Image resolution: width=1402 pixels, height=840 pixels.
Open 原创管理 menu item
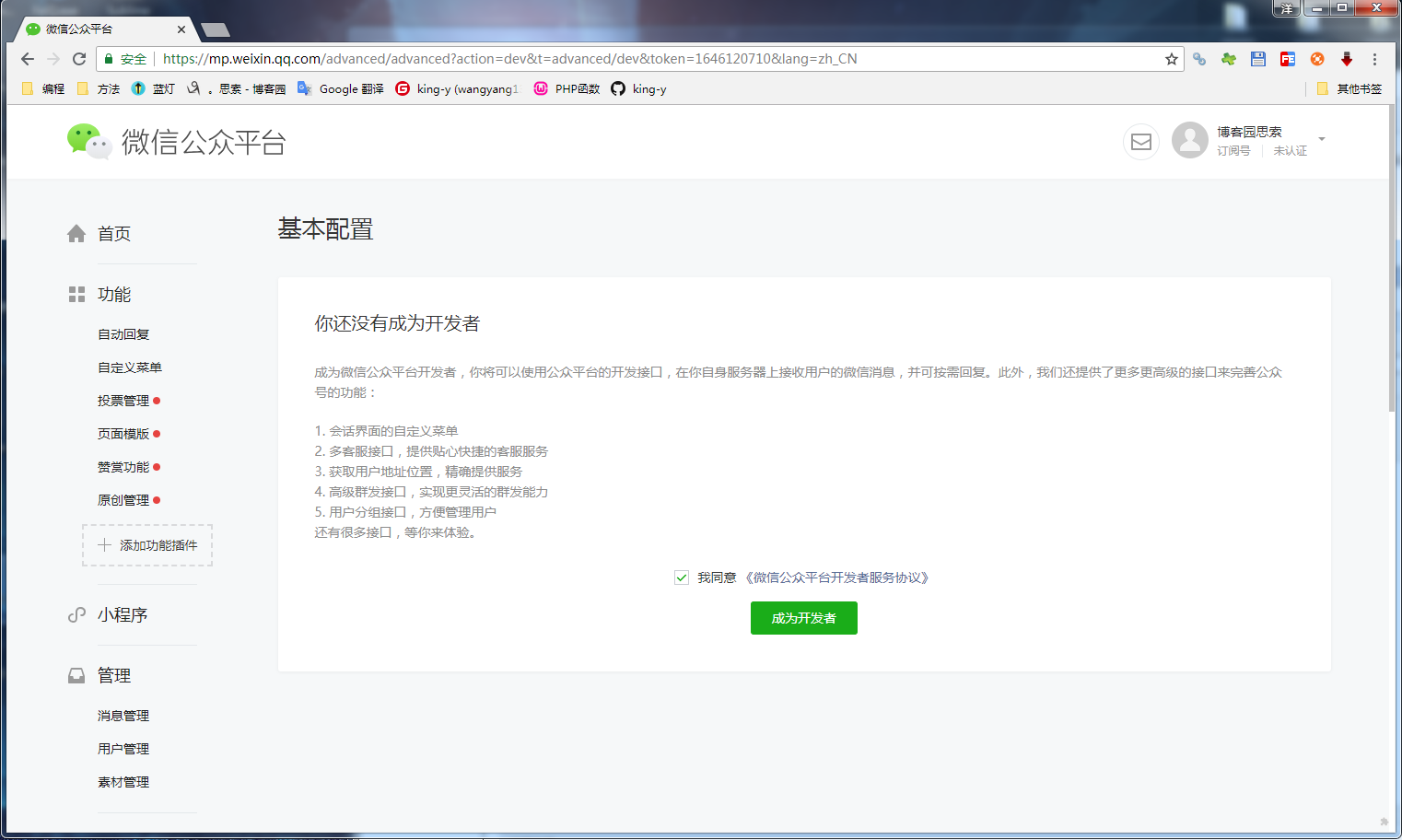(x=123, y=500)
